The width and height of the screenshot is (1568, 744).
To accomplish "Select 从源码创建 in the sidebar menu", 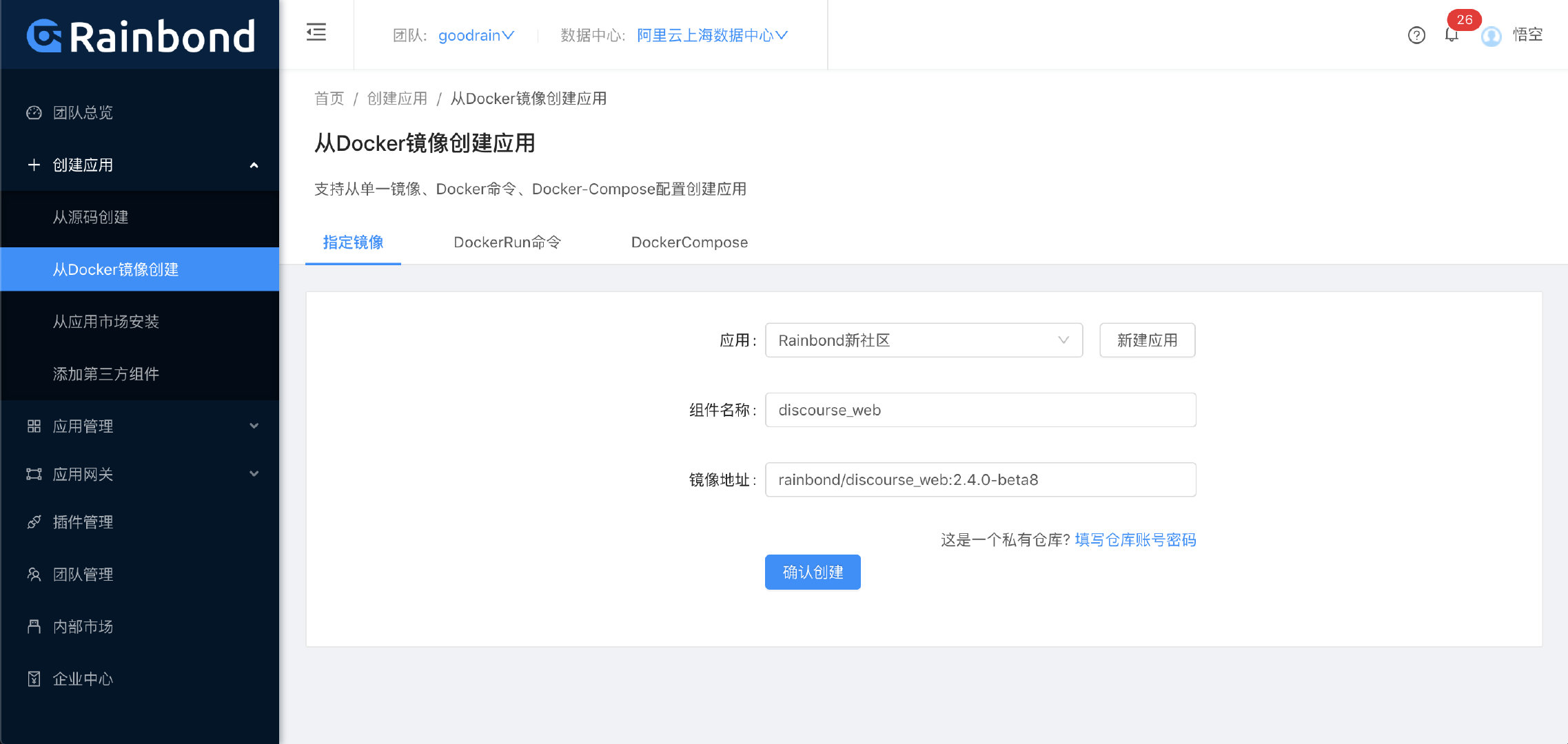I will tap(90, 217).
